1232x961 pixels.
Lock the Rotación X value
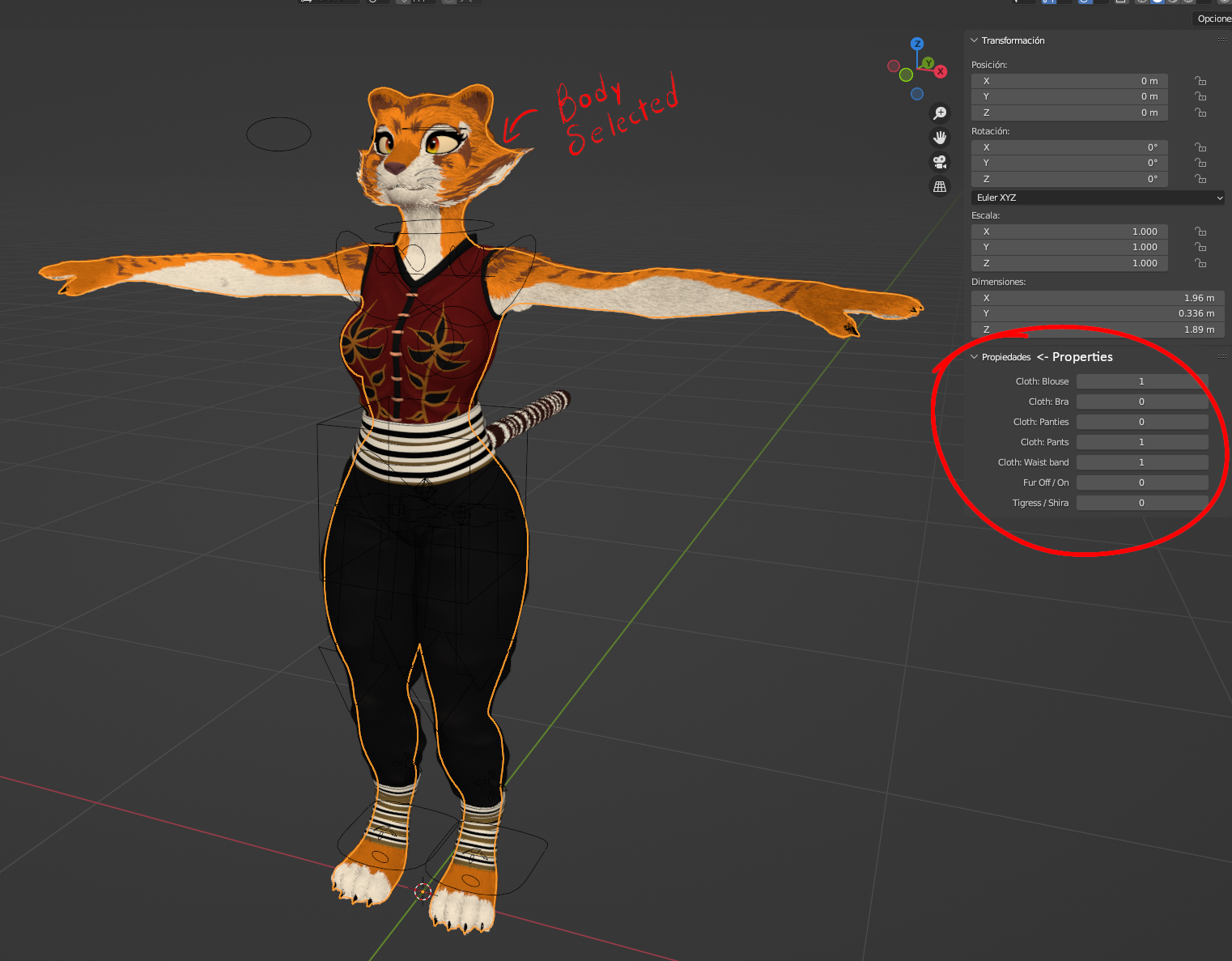(1200, 147)
